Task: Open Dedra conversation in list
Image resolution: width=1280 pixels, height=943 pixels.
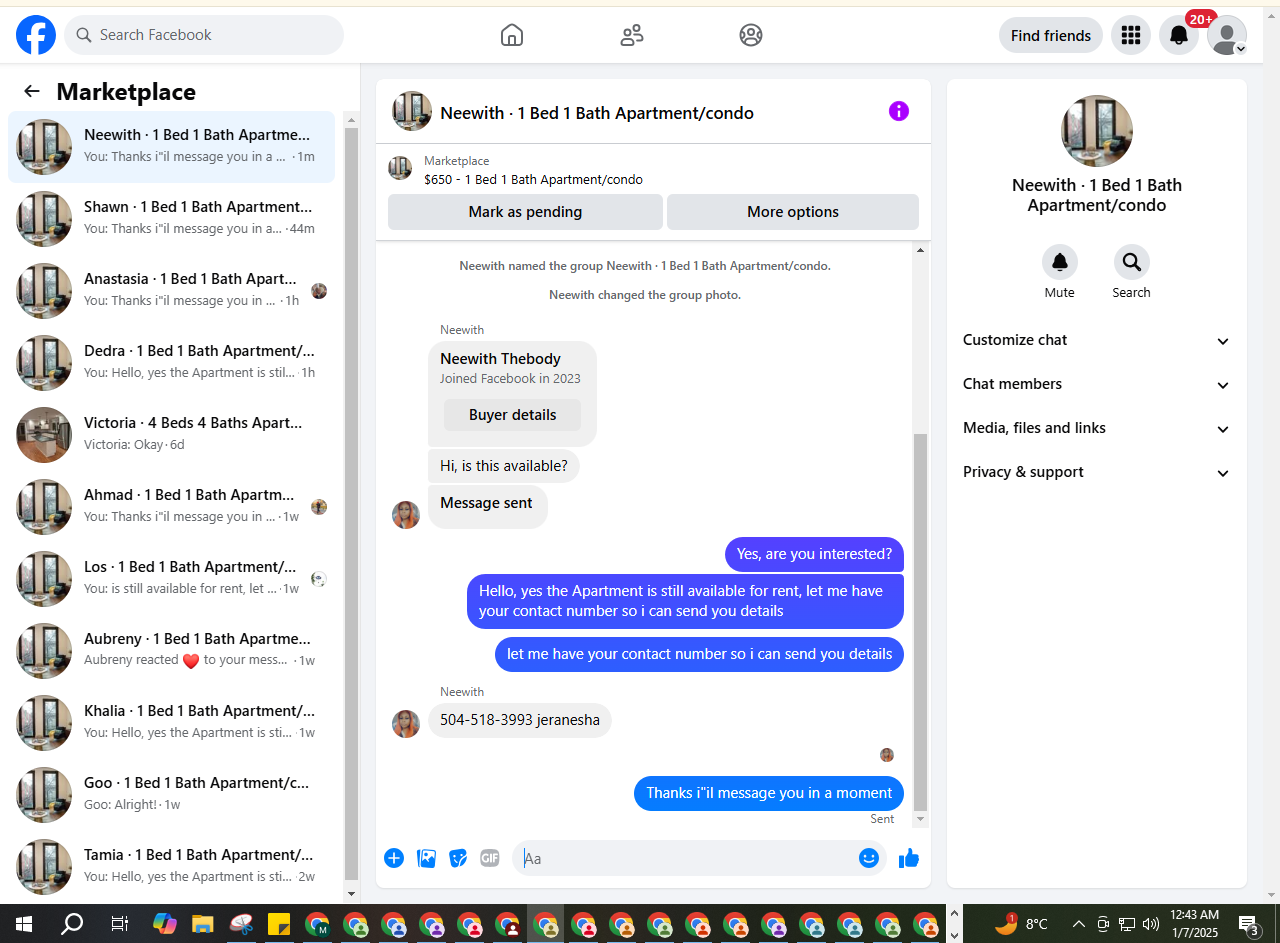Action: coord(171,363)
